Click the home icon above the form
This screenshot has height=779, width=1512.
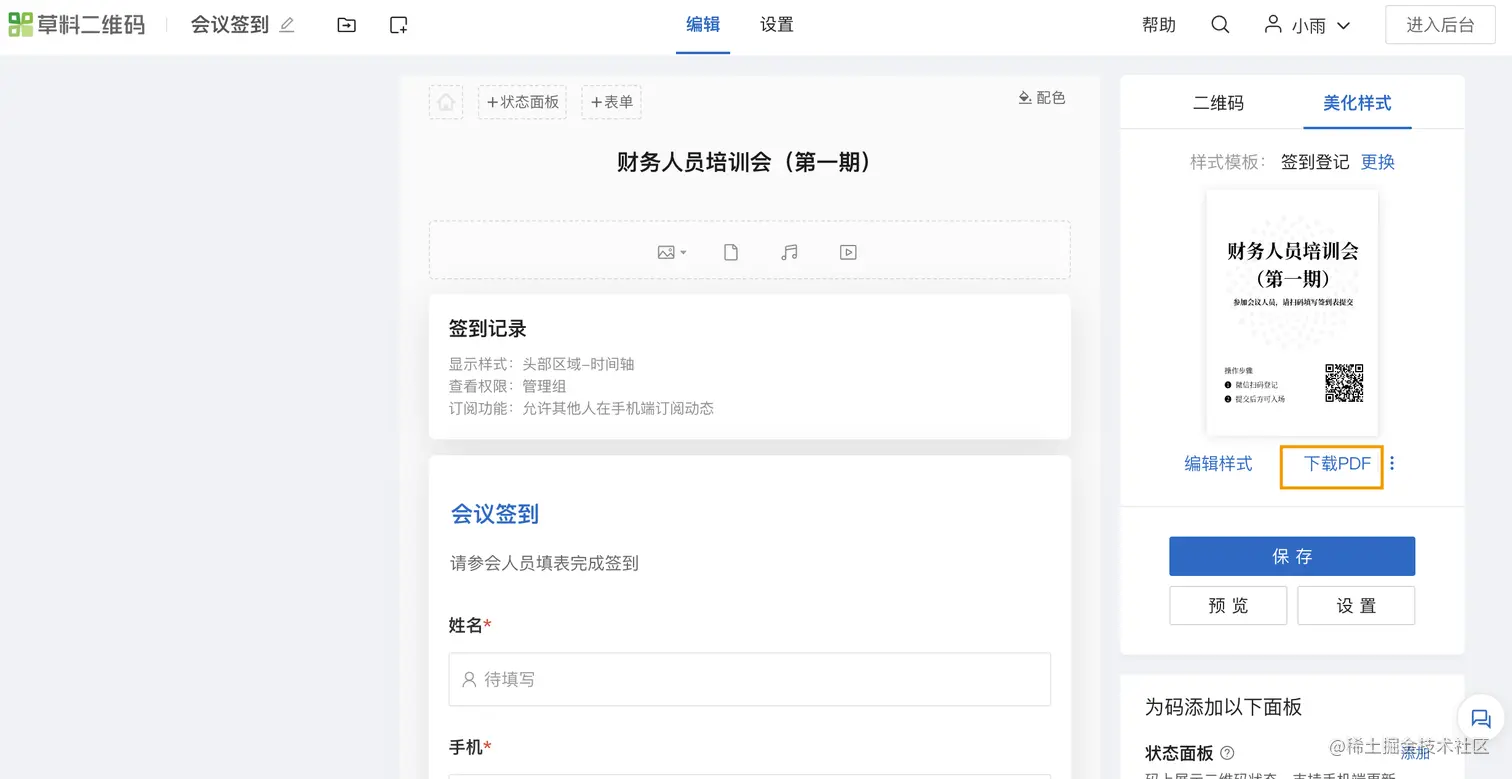coord(446,102)
